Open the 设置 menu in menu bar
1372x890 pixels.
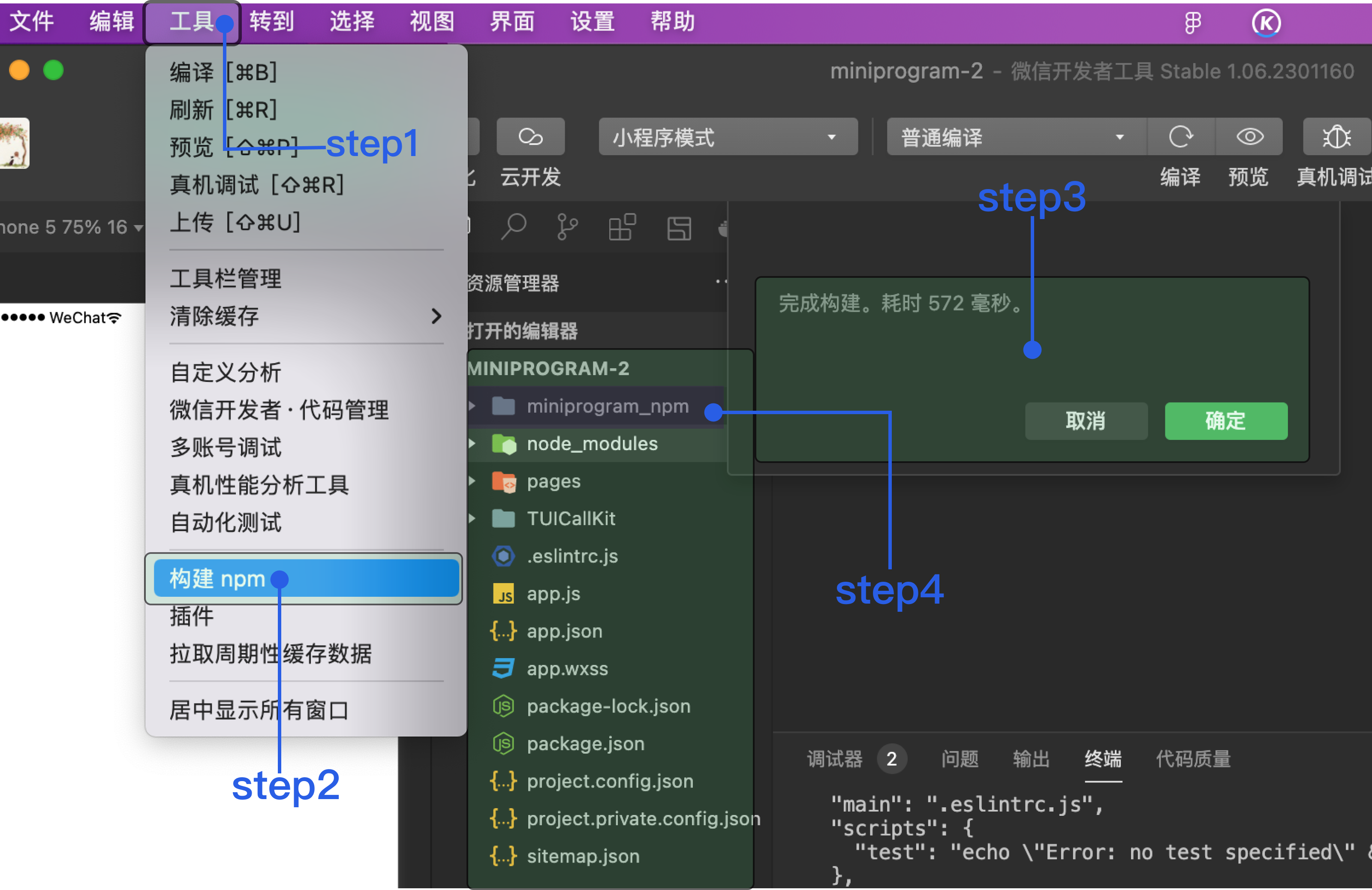click(x=592, y=22)
